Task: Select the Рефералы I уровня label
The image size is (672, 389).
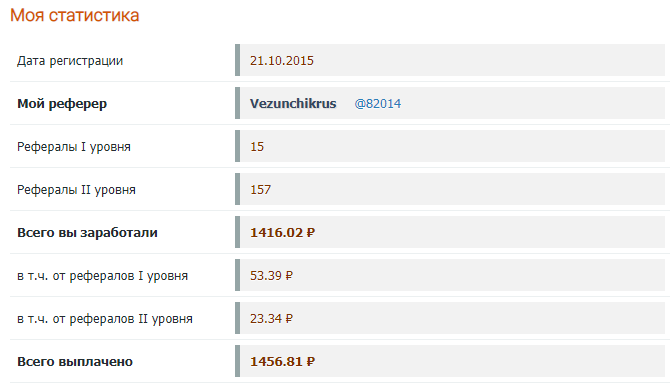Action: click(x=74, y=147)
